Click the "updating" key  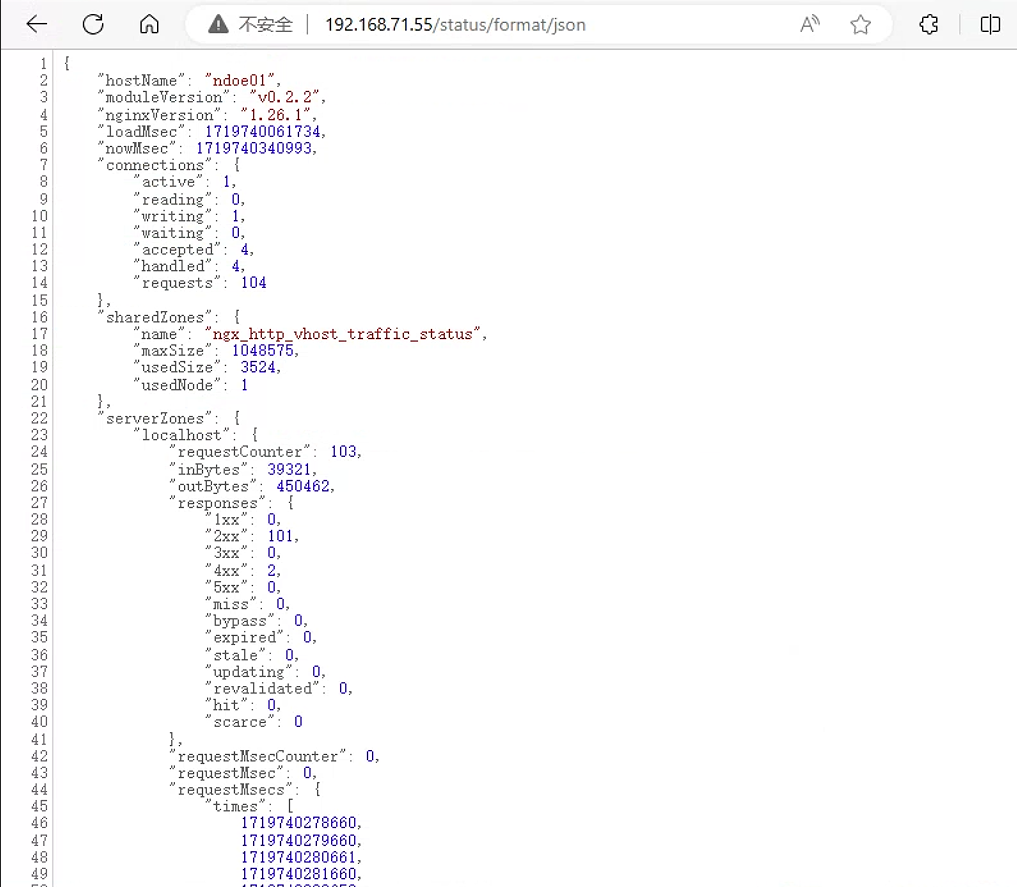point(249,672)
